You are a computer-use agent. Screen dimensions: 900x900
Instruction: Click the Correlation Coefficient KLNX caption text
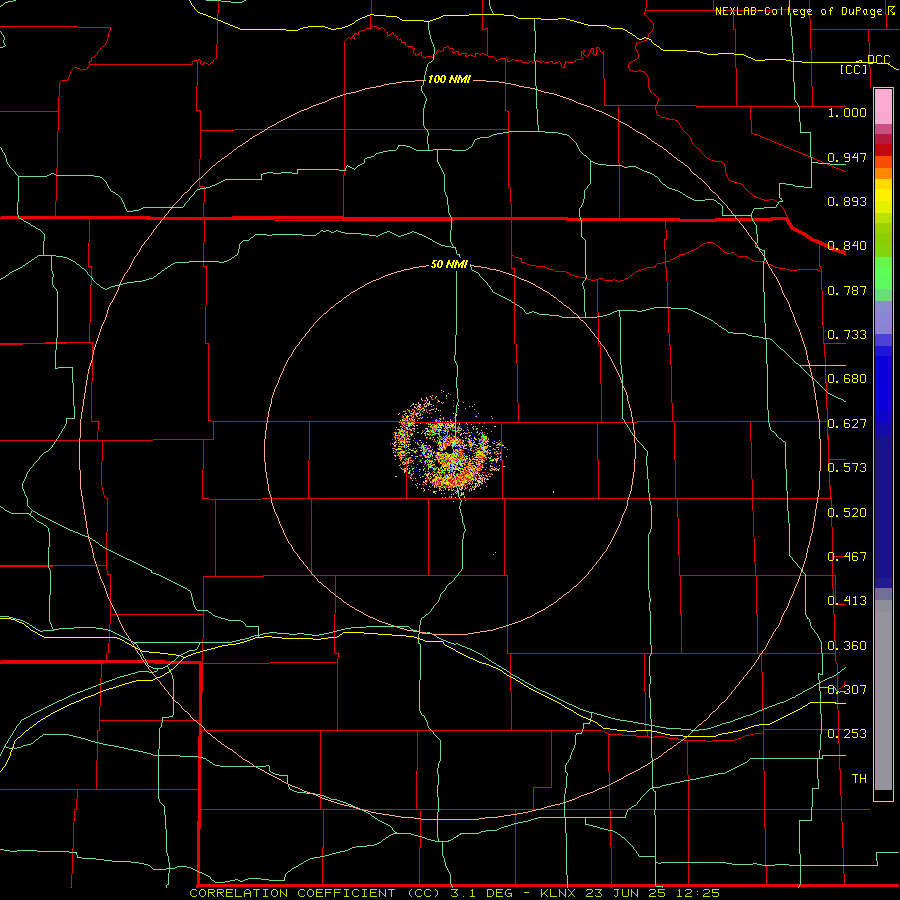(x=455, y=893)
